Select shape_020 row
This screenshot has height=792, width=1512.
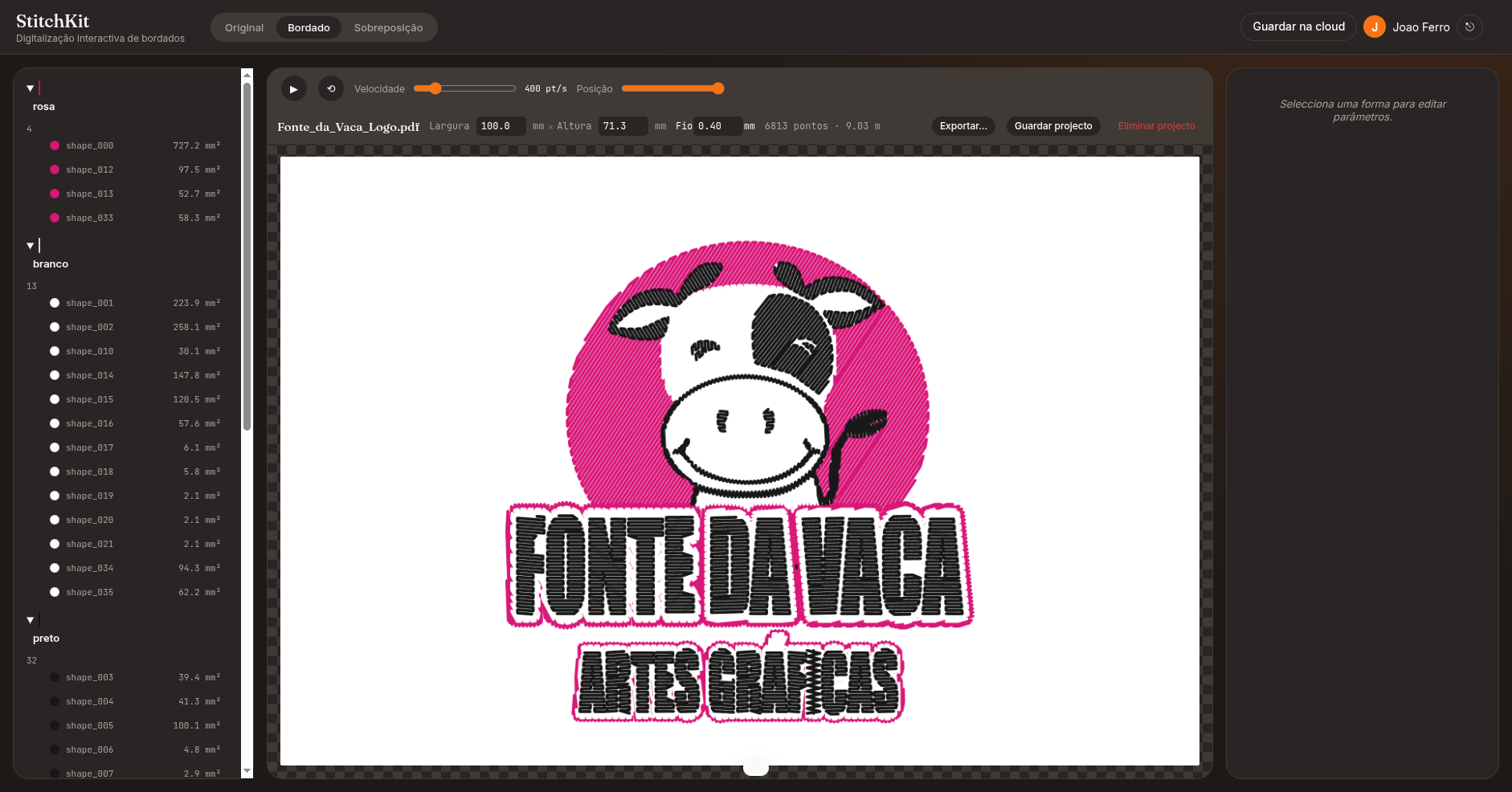click(x=134, y=520)
